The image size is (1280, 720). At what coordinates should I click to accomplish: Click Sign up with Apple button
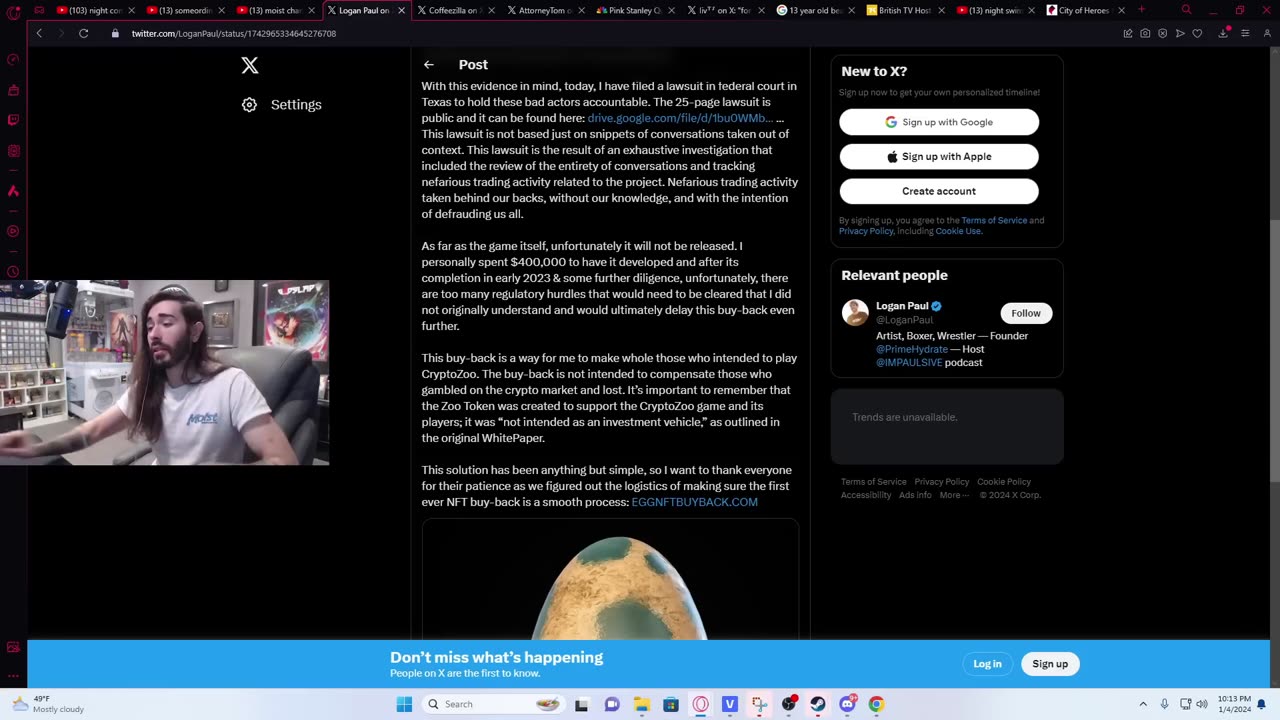pos(939,157)
